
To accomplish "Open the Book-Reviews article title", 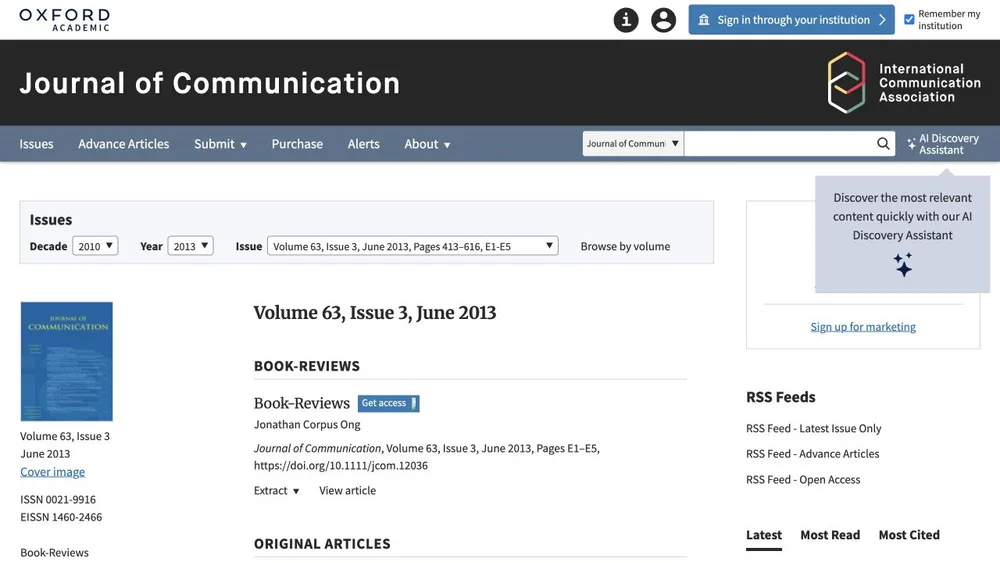I will (x=302, y=403).
